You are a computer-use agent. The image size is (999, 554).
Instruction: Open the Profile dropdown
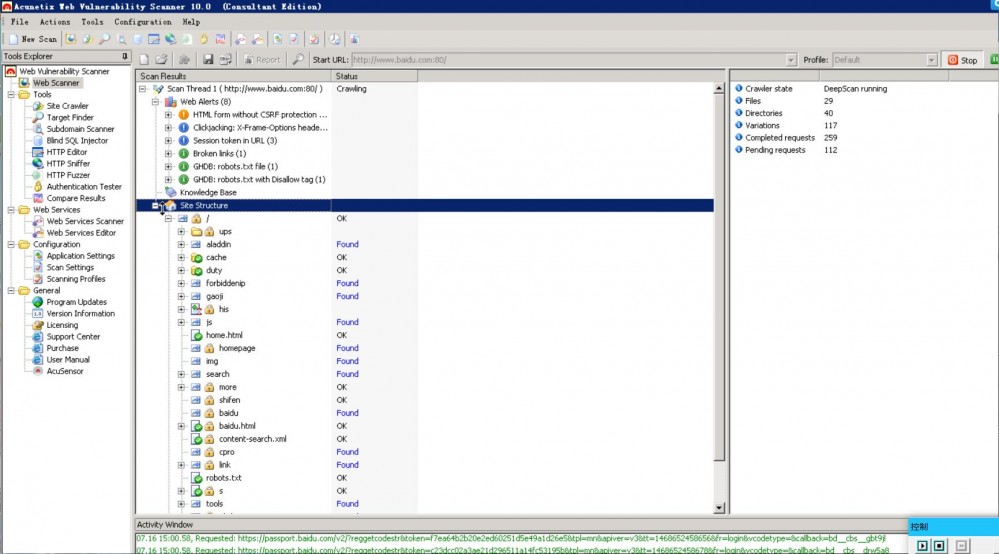point(931,60)
